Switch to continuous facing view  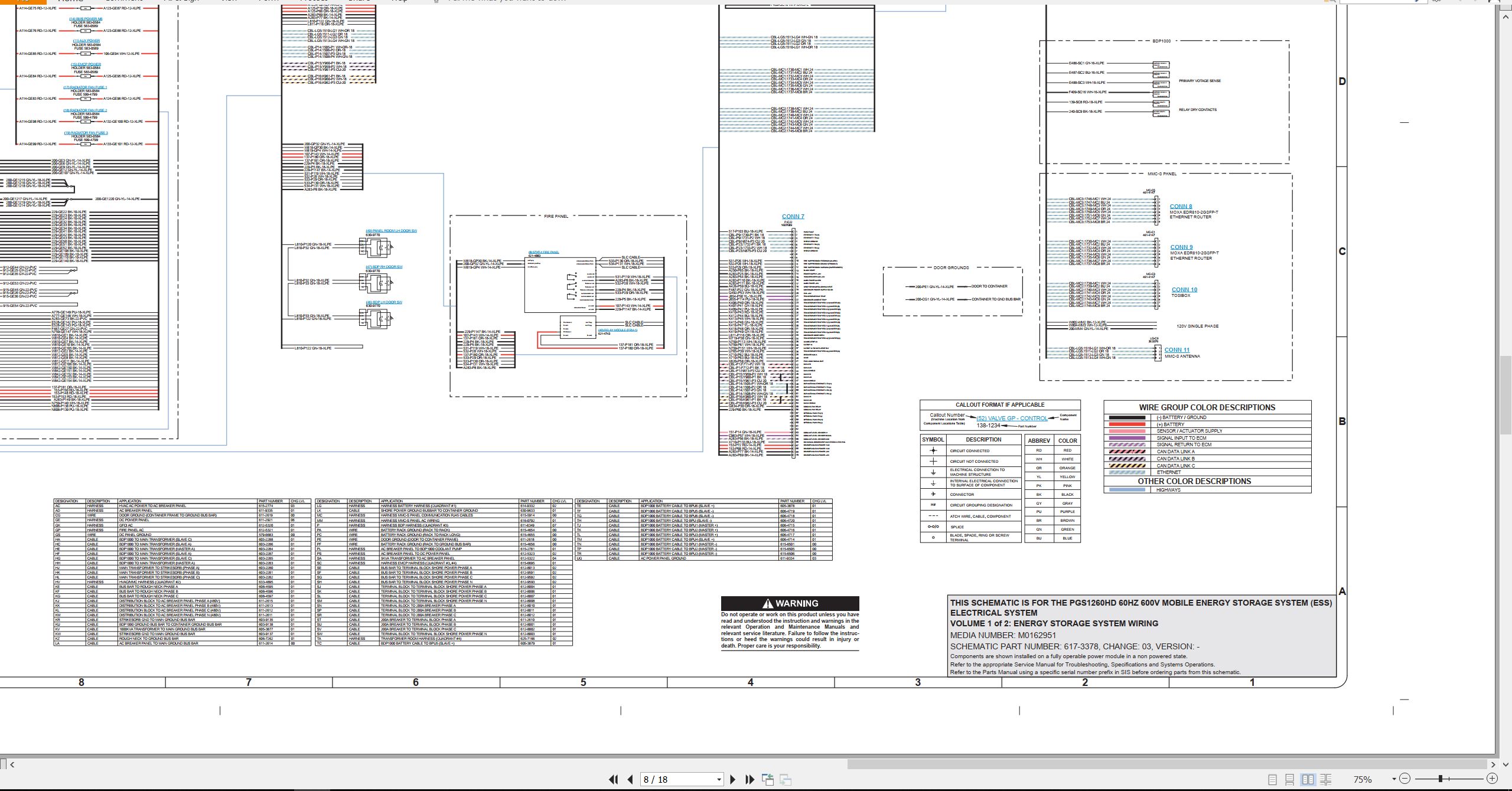[1325, 779]
